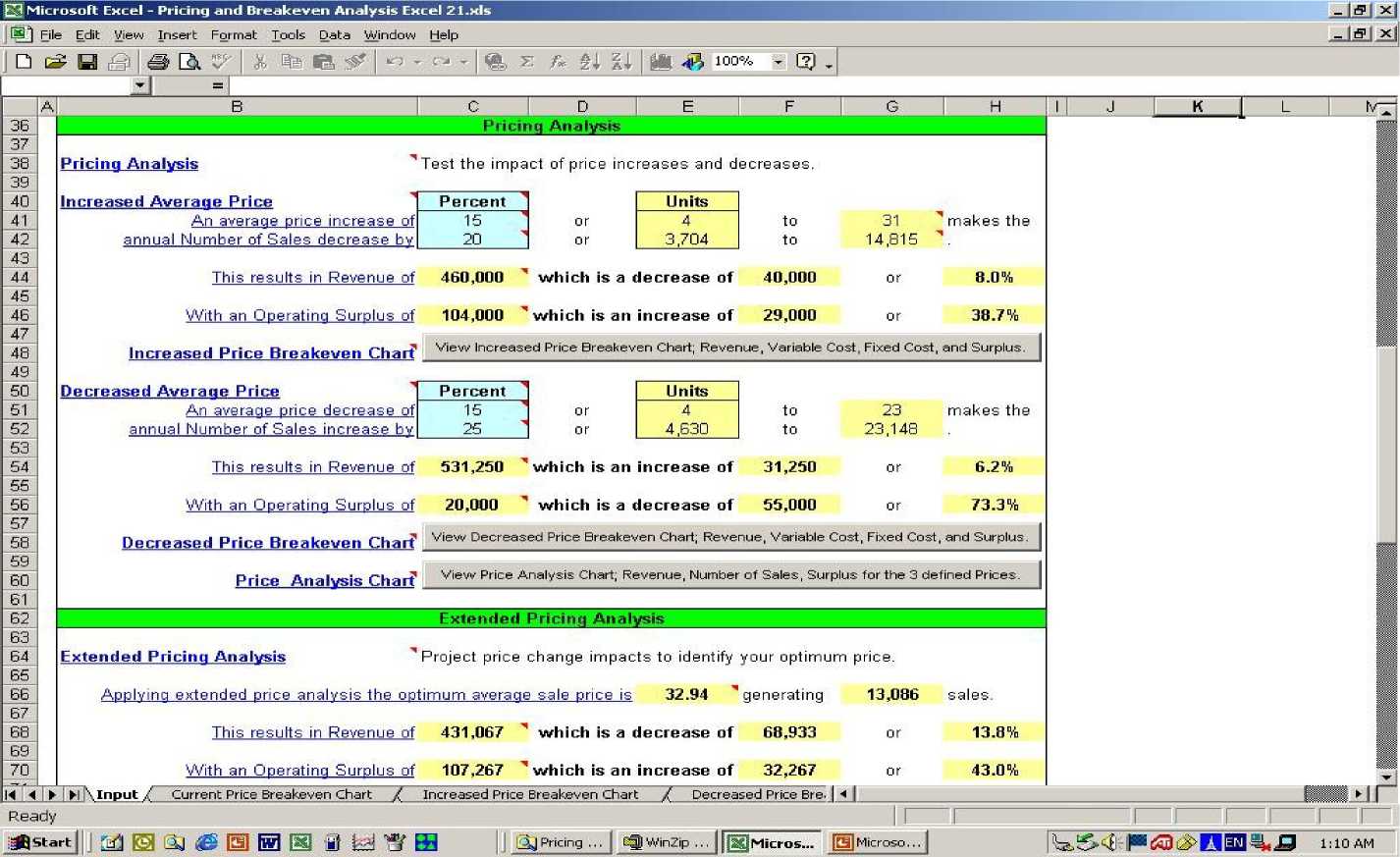1400x857 pixels.
Task: Expand the More Buttons toolbar arrow
Action: pyautogui.click(x=830, y=64)
